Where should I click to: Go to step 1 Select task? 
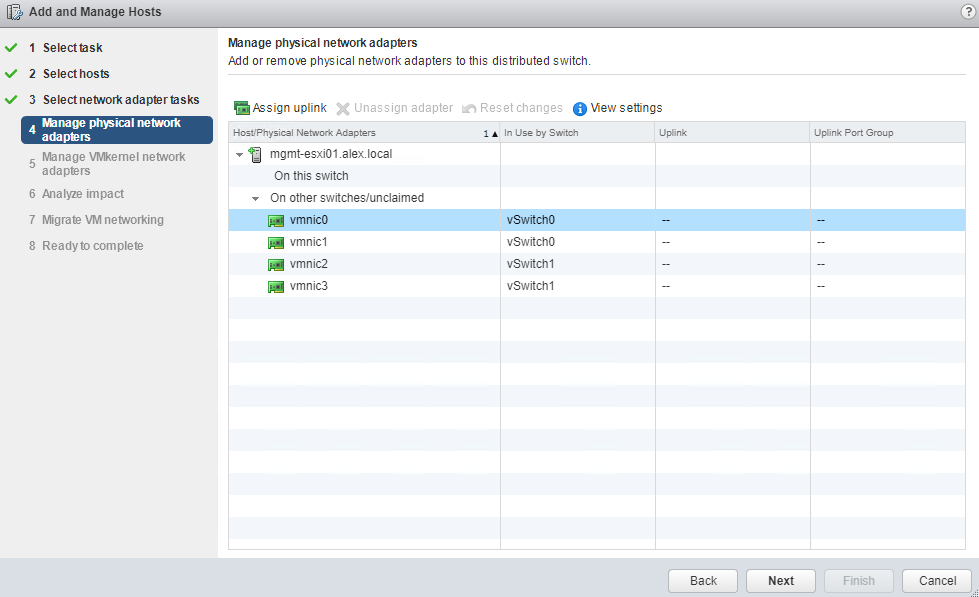click(72, 48)
